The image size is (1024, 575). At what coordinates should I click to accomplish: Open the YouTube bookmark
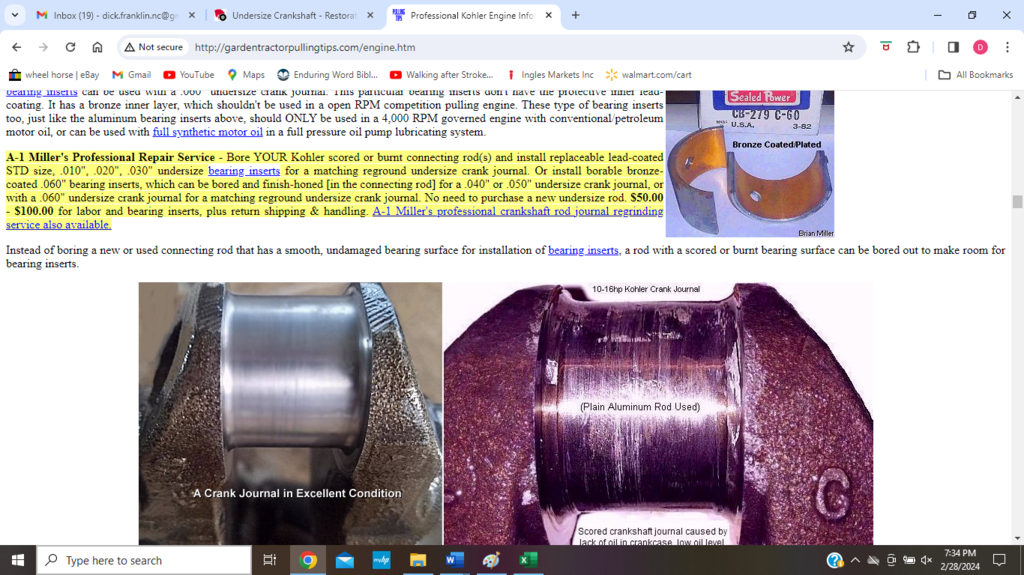(x=189, y=74)
